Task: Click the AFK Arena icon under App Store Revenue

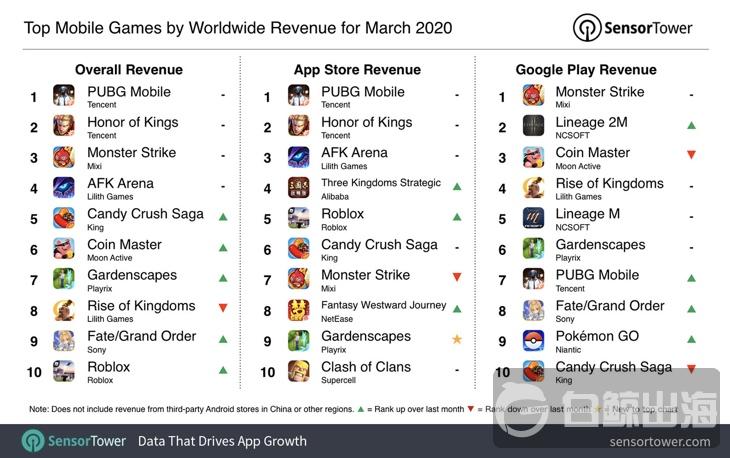Action: 298,156
